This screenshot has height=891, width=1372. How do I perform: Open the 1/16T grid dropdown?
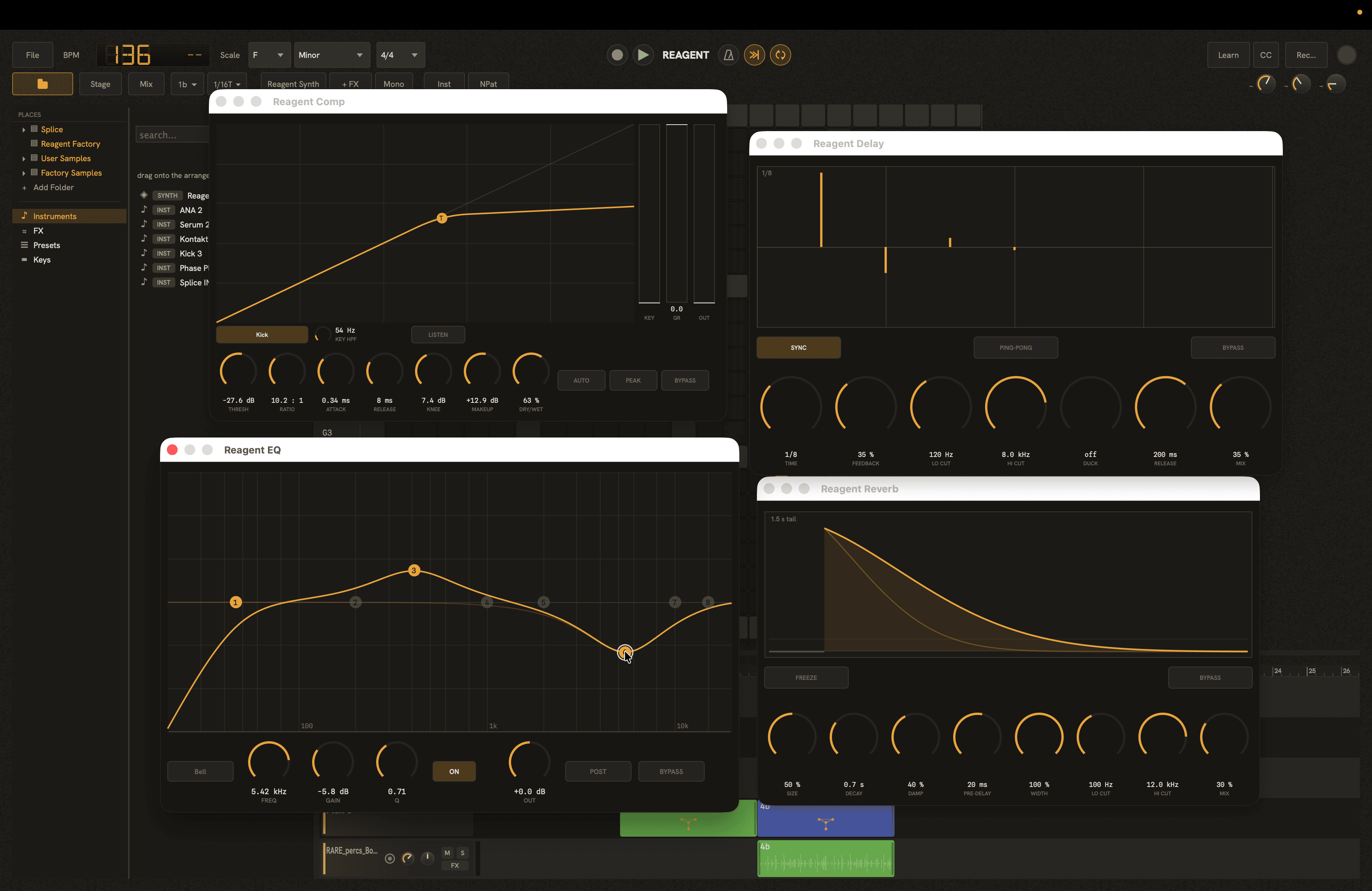(227, 84)
